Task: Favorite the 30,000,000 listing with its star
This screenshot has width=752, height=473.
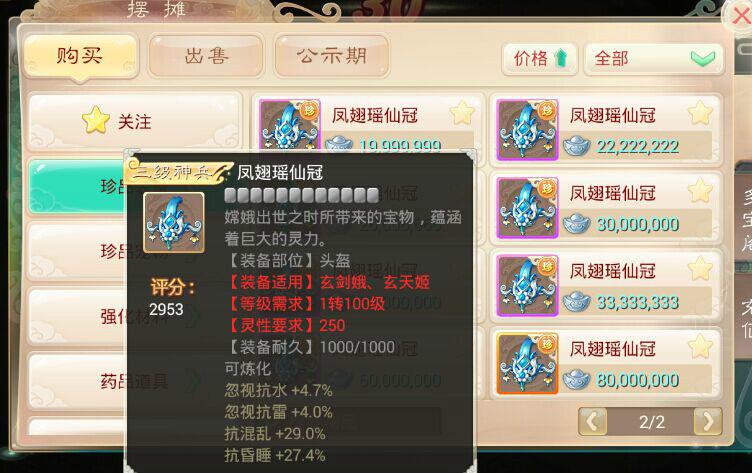Action: pos(700,191)
